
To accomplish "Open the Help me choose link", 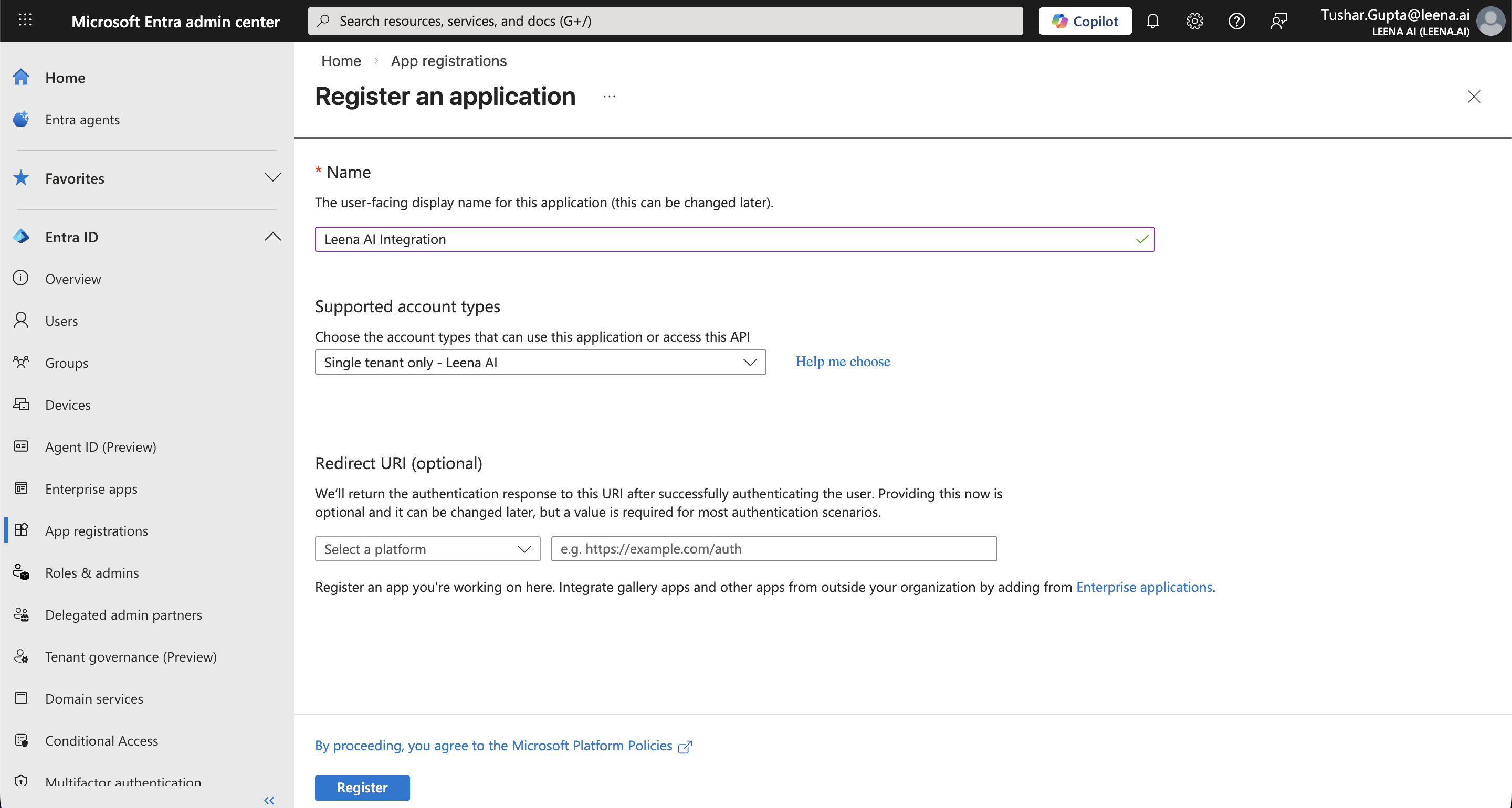I will coord(842,362).
